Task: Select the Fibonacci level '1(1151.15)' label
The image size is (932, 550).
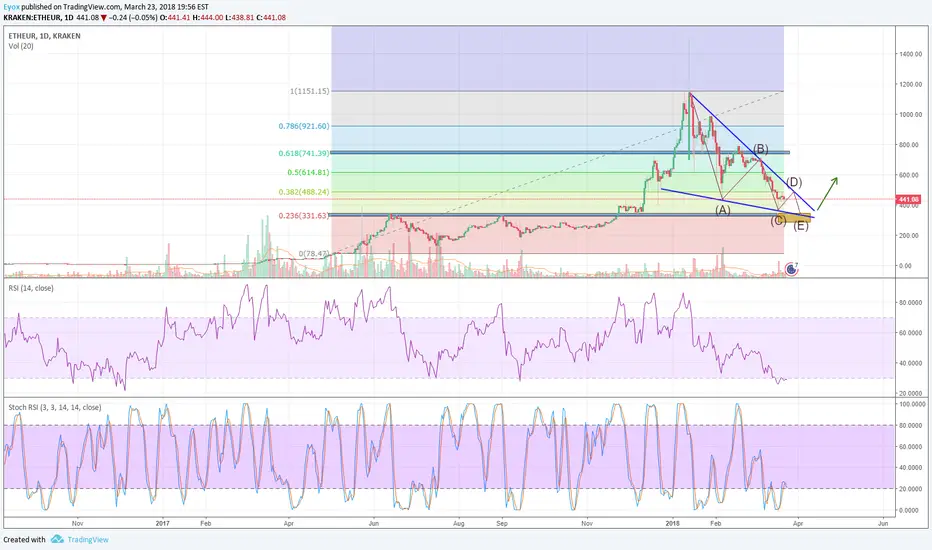Action: 309,92
